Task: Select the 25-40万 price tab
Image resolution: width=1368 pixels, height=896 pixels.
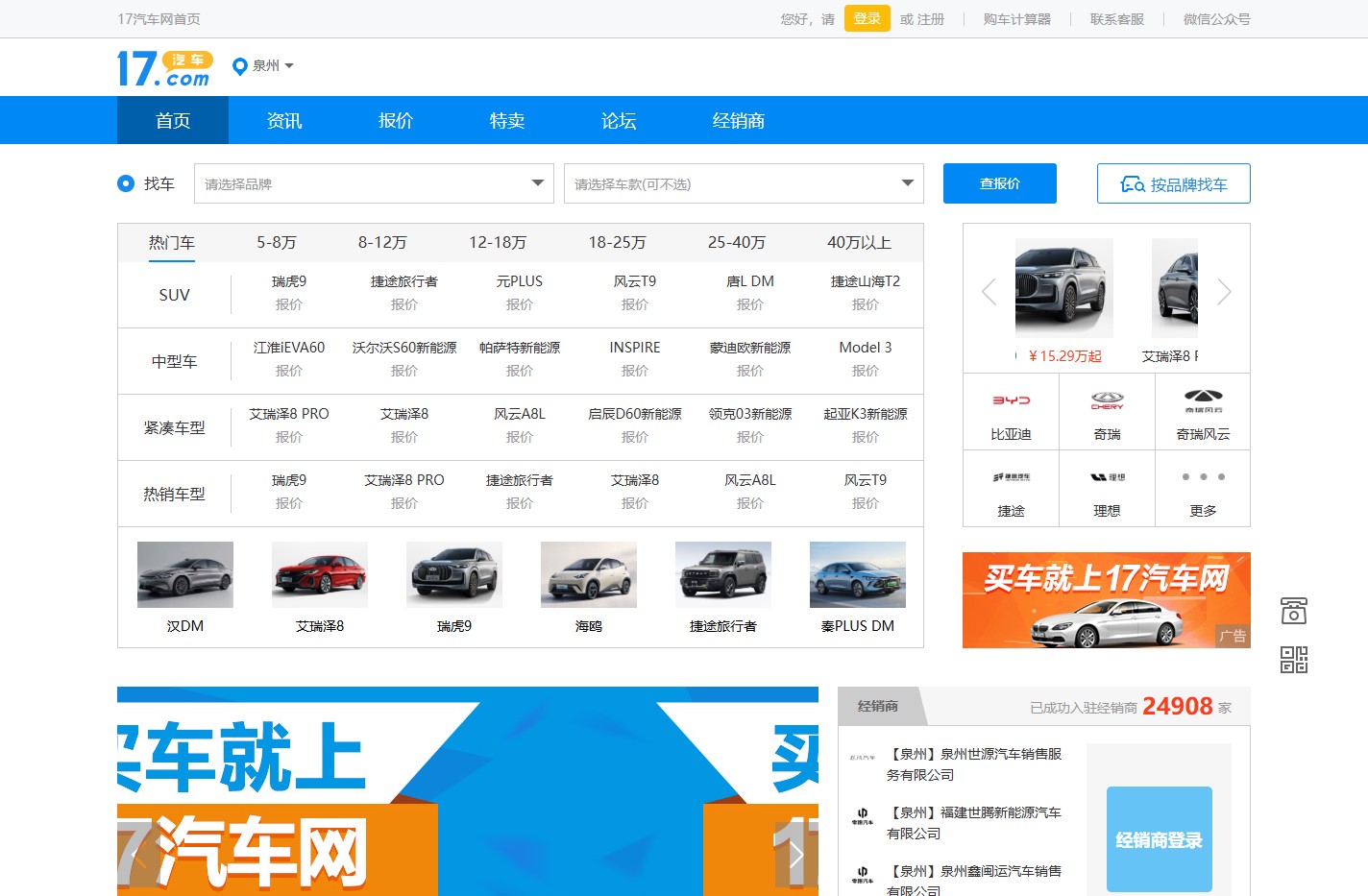Action: point(737,243)
